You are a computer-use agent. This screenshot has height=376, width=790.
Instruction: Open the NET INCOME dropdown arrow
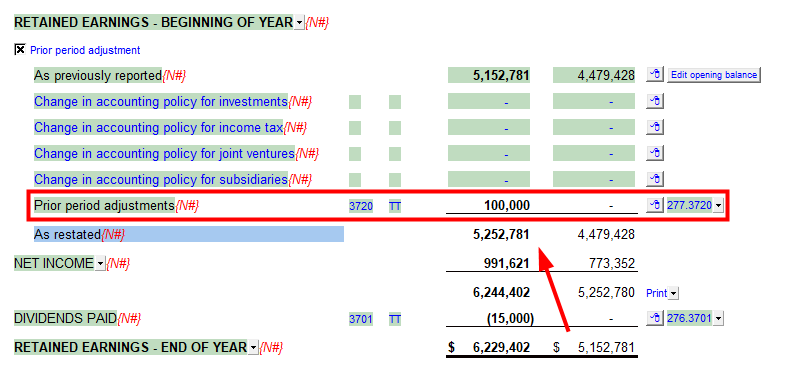coord(100,264)
